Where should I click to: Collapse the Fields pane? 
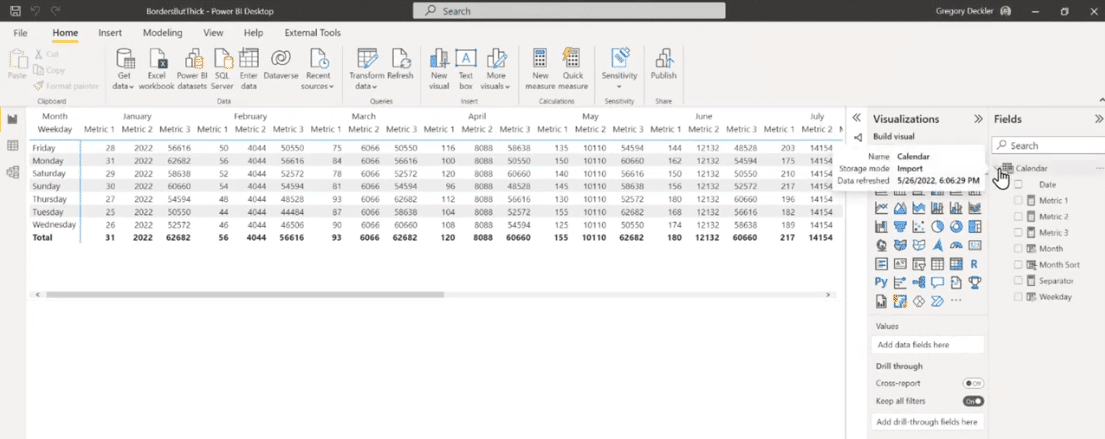point(1099,119)
